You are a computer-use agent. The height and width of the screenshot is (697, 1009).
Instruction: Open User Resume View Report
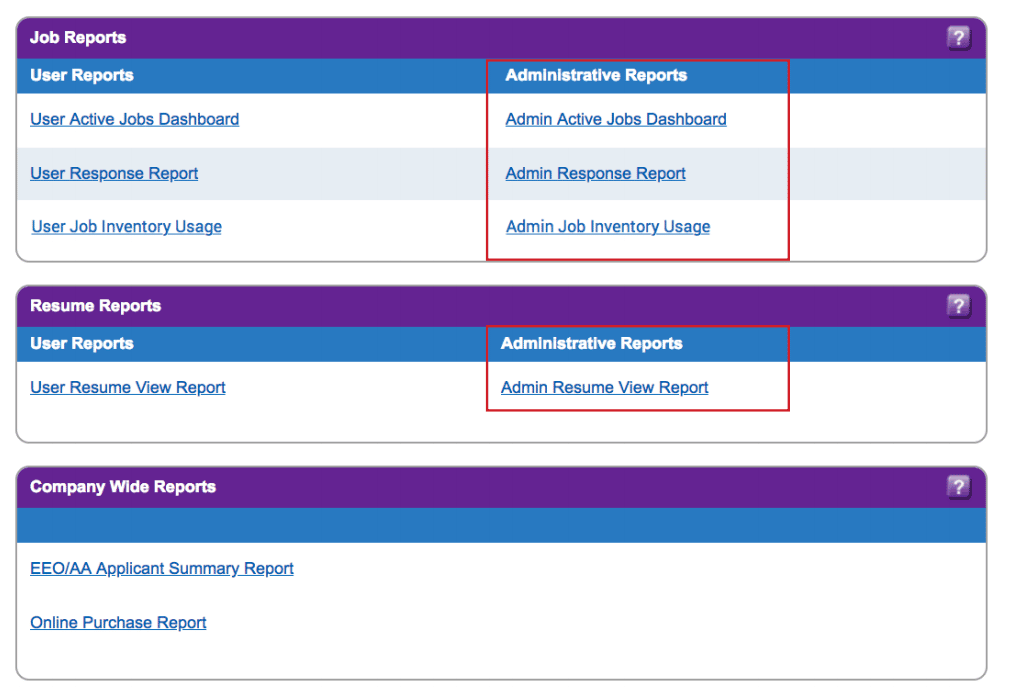(128, 387)
